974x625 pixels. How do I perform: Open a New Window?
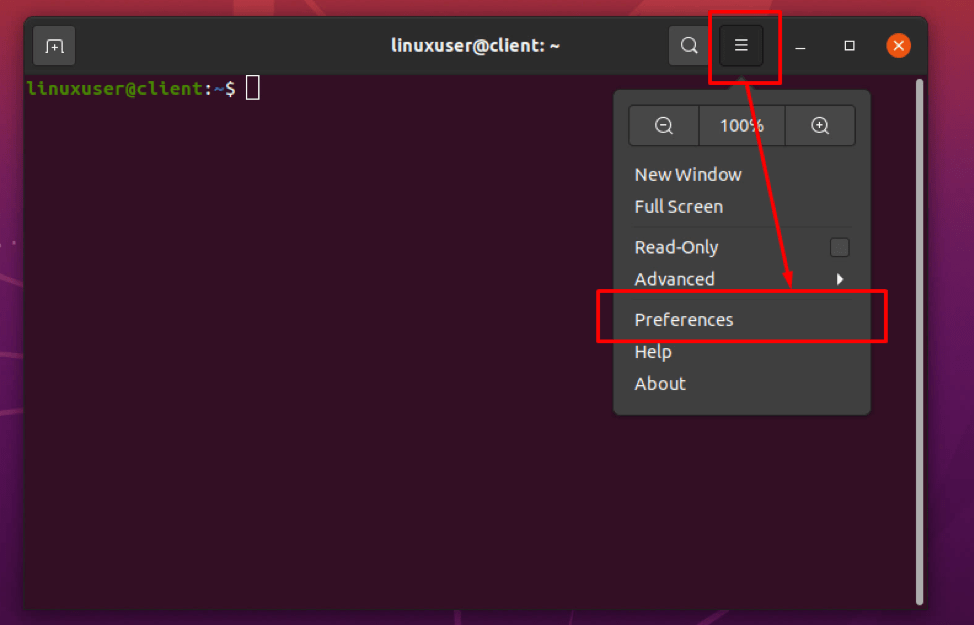[688, 174]
